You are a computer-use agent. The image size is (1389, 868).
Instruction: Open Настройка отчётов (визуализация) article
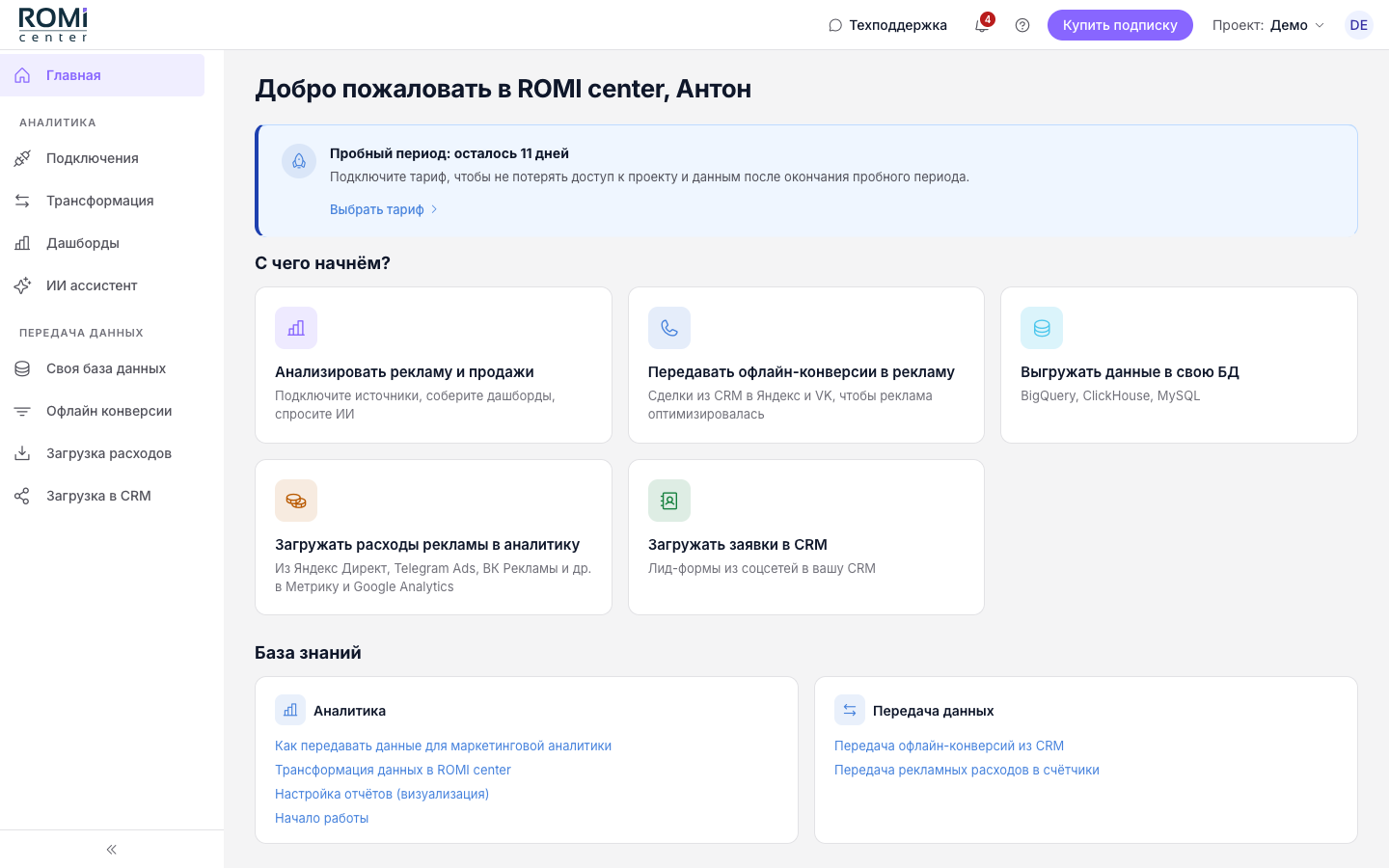coord(382,794)
